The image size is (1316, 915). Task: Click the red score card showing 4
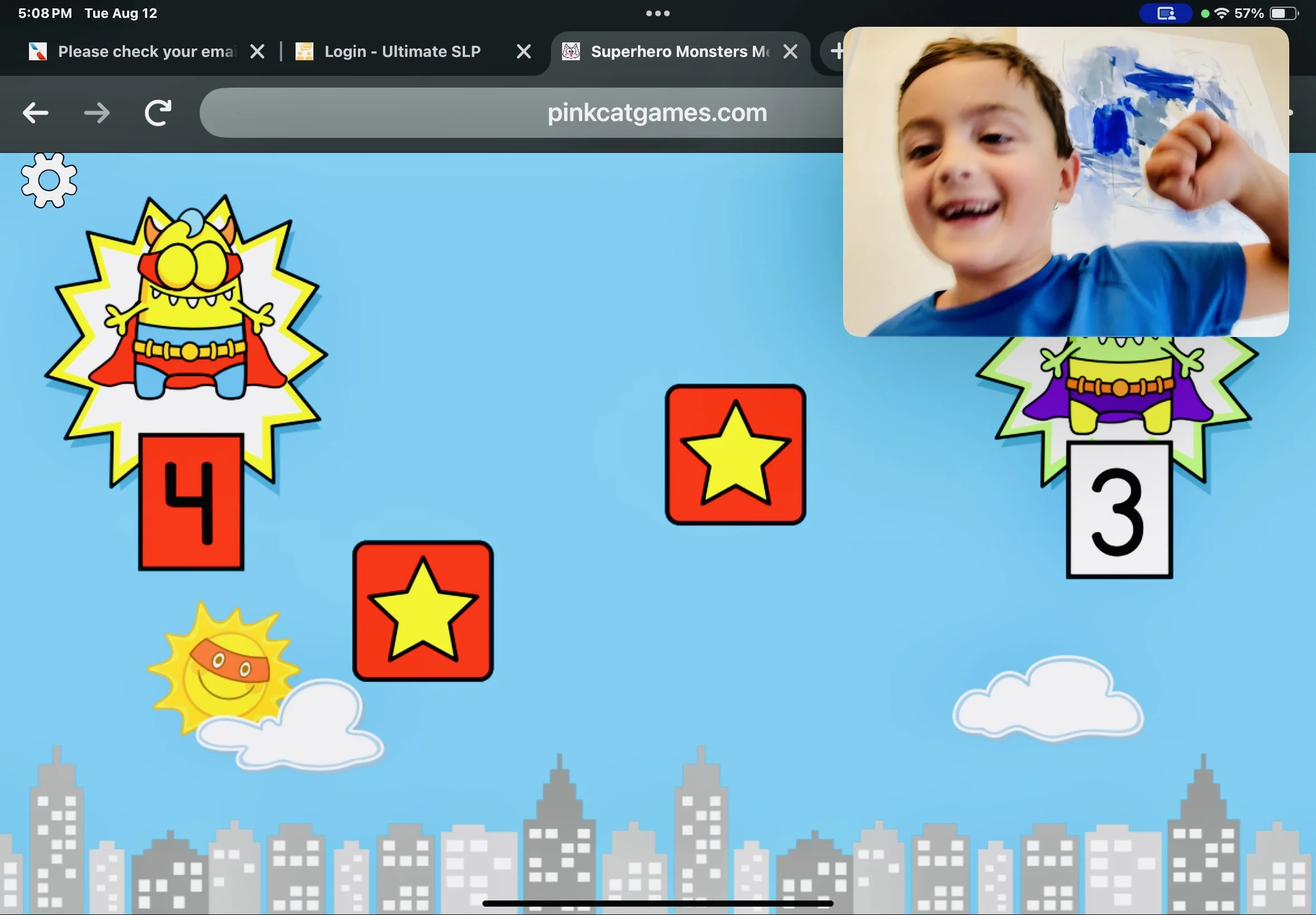tap(191, 502)
